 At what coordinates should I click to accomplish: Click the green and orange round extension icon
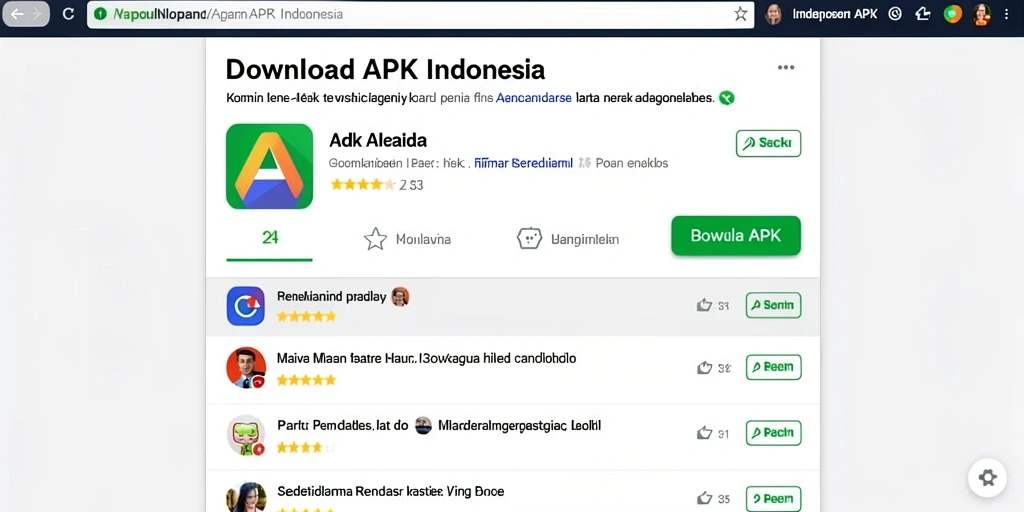953,14
